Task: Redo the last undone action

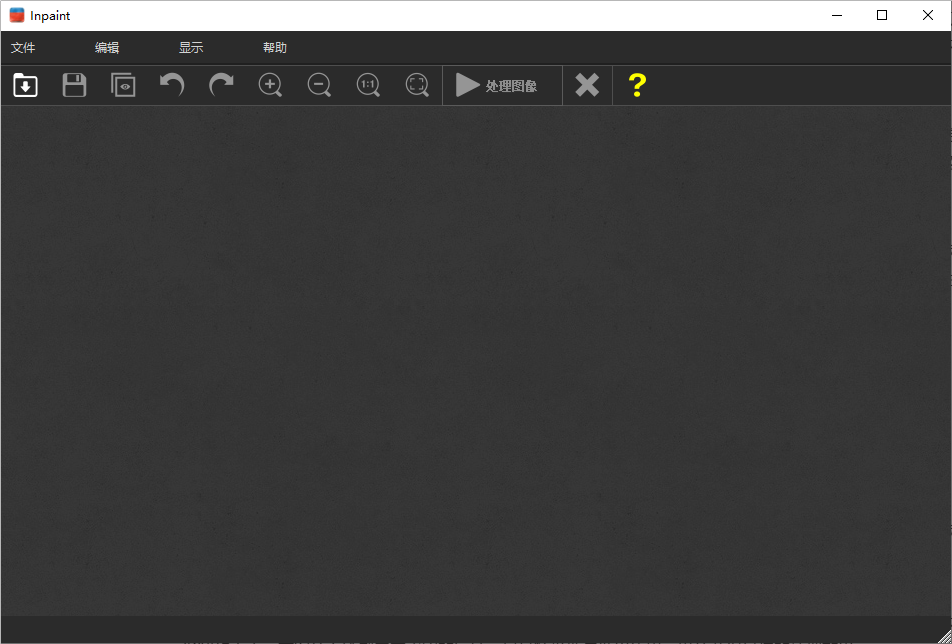Action: click(220, 85)
